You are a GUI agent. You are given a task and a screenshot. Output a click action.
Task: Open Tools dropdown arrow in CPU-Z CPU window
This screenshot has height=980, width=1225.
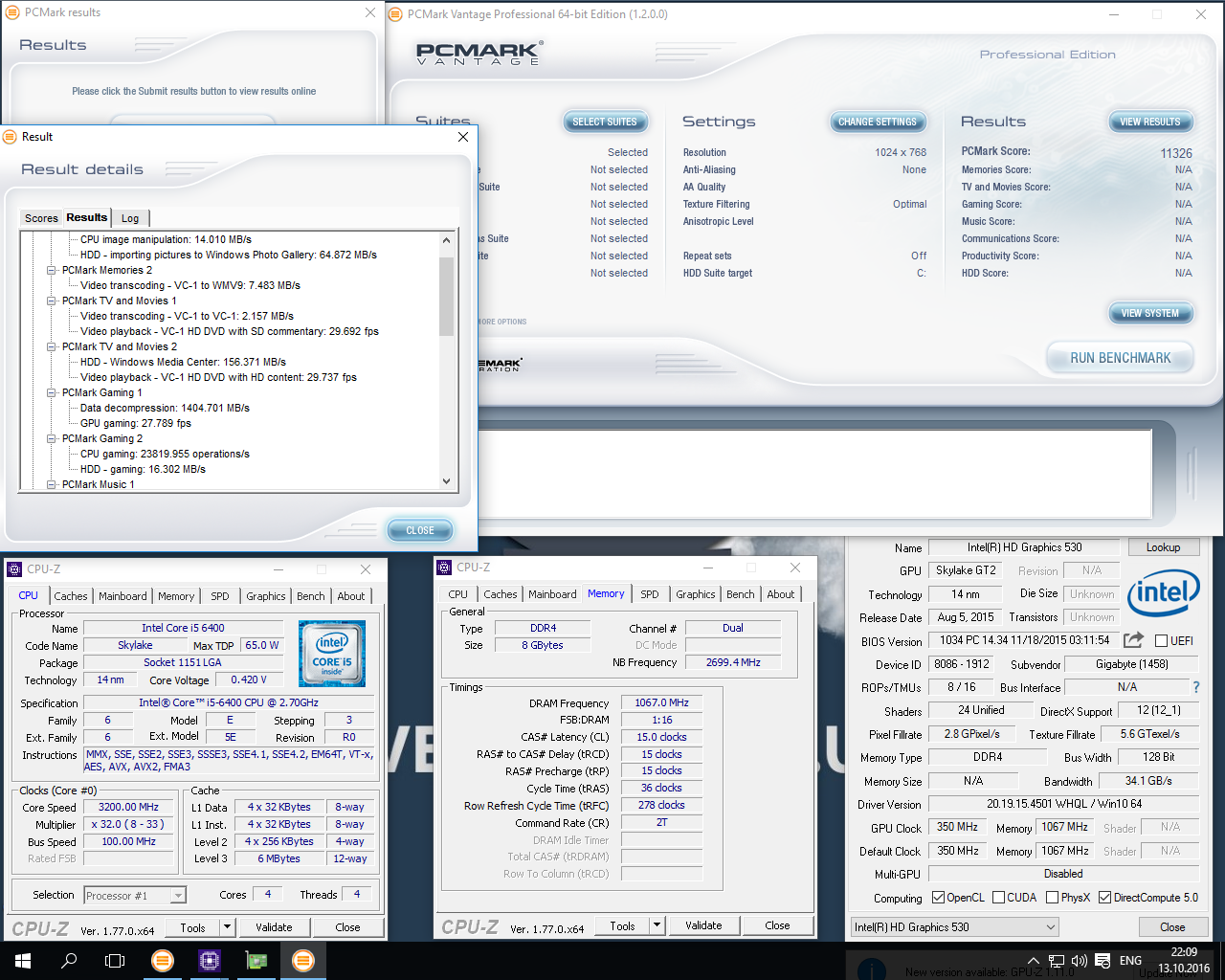(227, 927)
